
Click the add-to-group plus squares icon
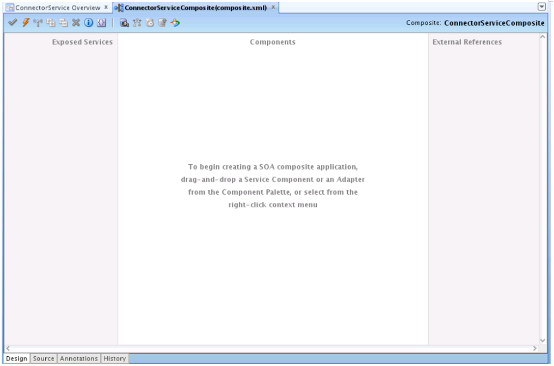(51, 23)
